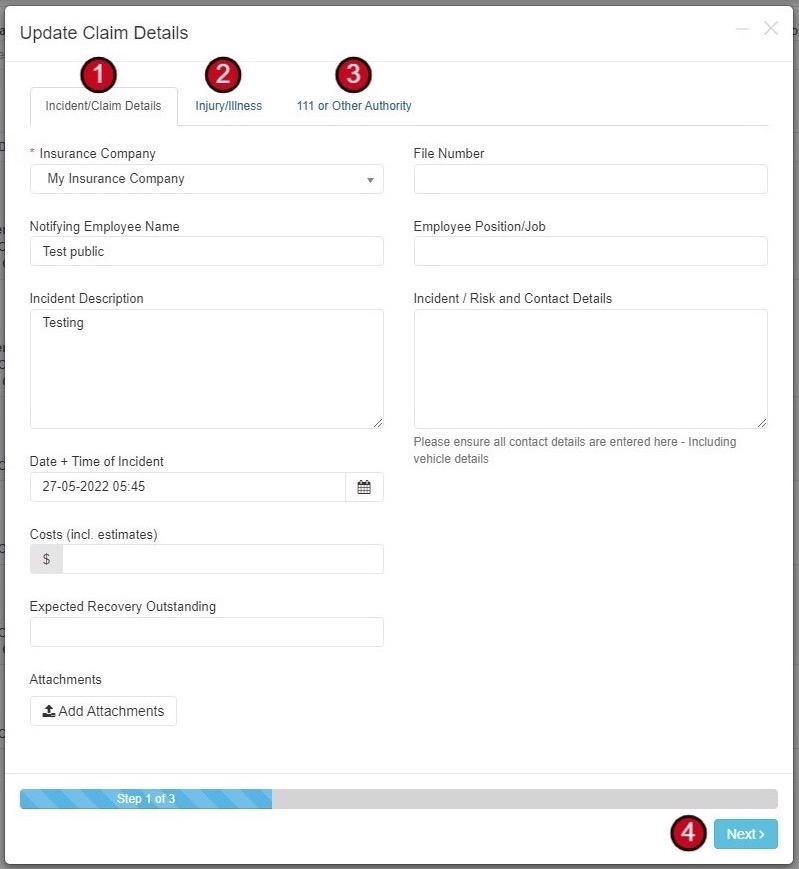Click into the Incident Description textarea
The image size is (799, 869).
click(207, 369)
